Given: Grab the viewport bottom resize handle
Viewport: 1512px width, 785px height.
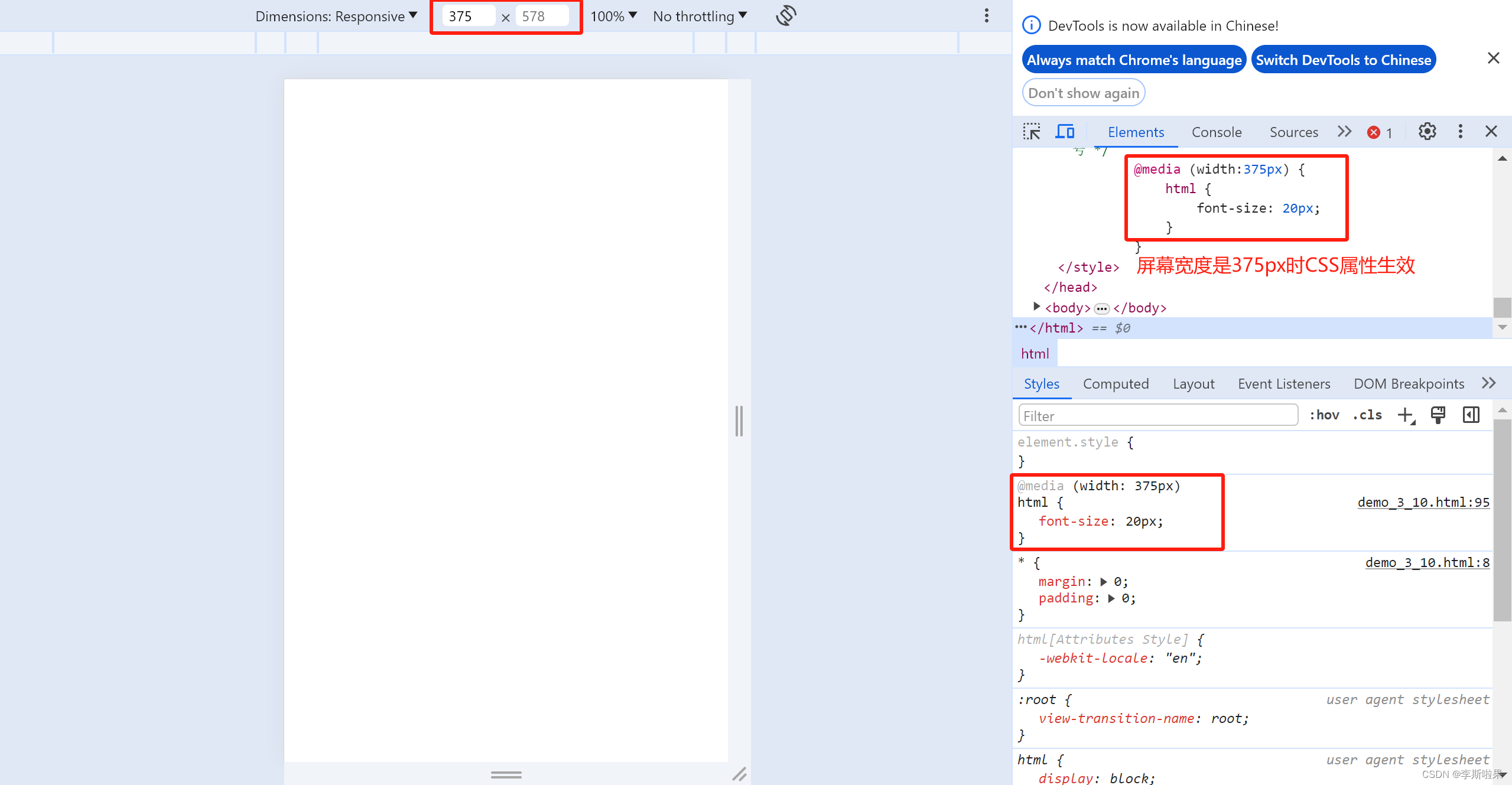Looking at the screenshot, I should [x=506, y=774].
